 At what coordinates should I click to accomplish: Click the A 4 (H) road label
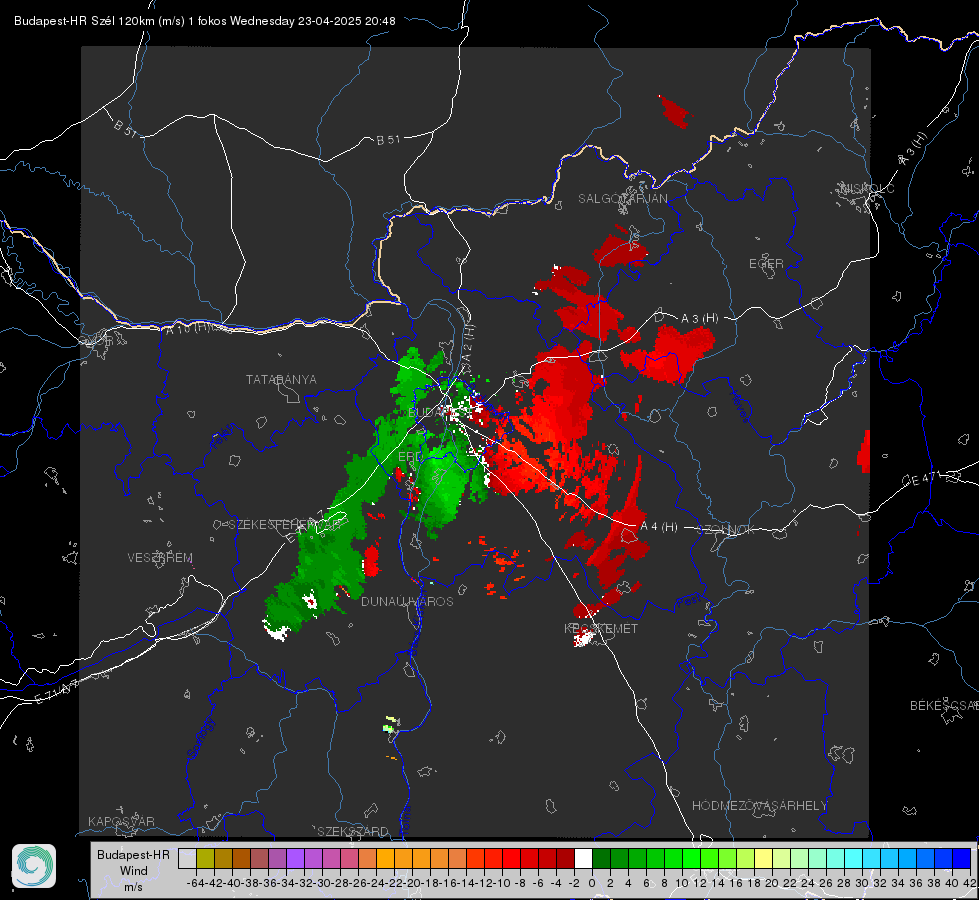659,527
